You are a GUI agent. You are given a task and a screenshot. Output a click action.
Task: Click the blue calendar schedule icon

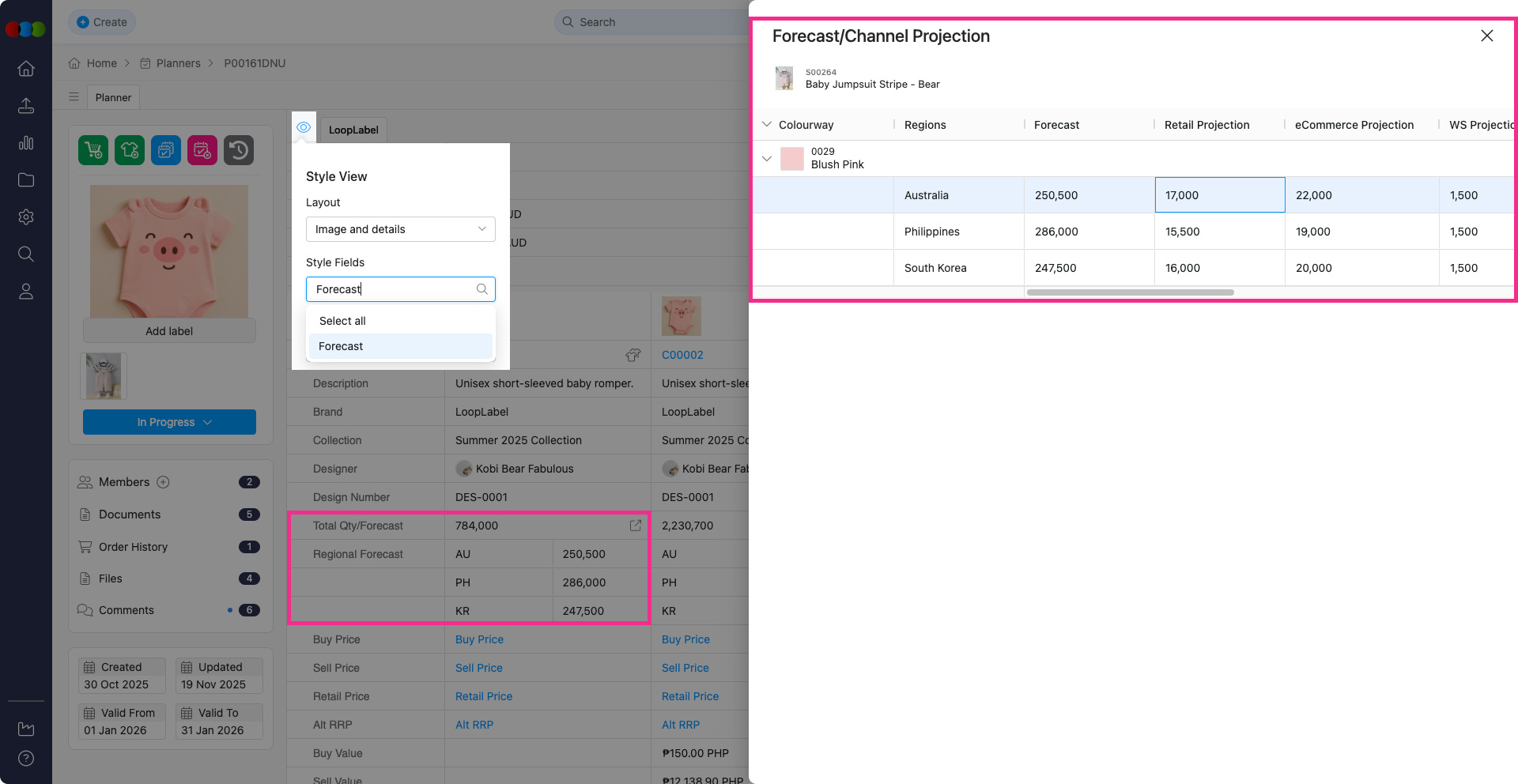click(x=166, y=150)
